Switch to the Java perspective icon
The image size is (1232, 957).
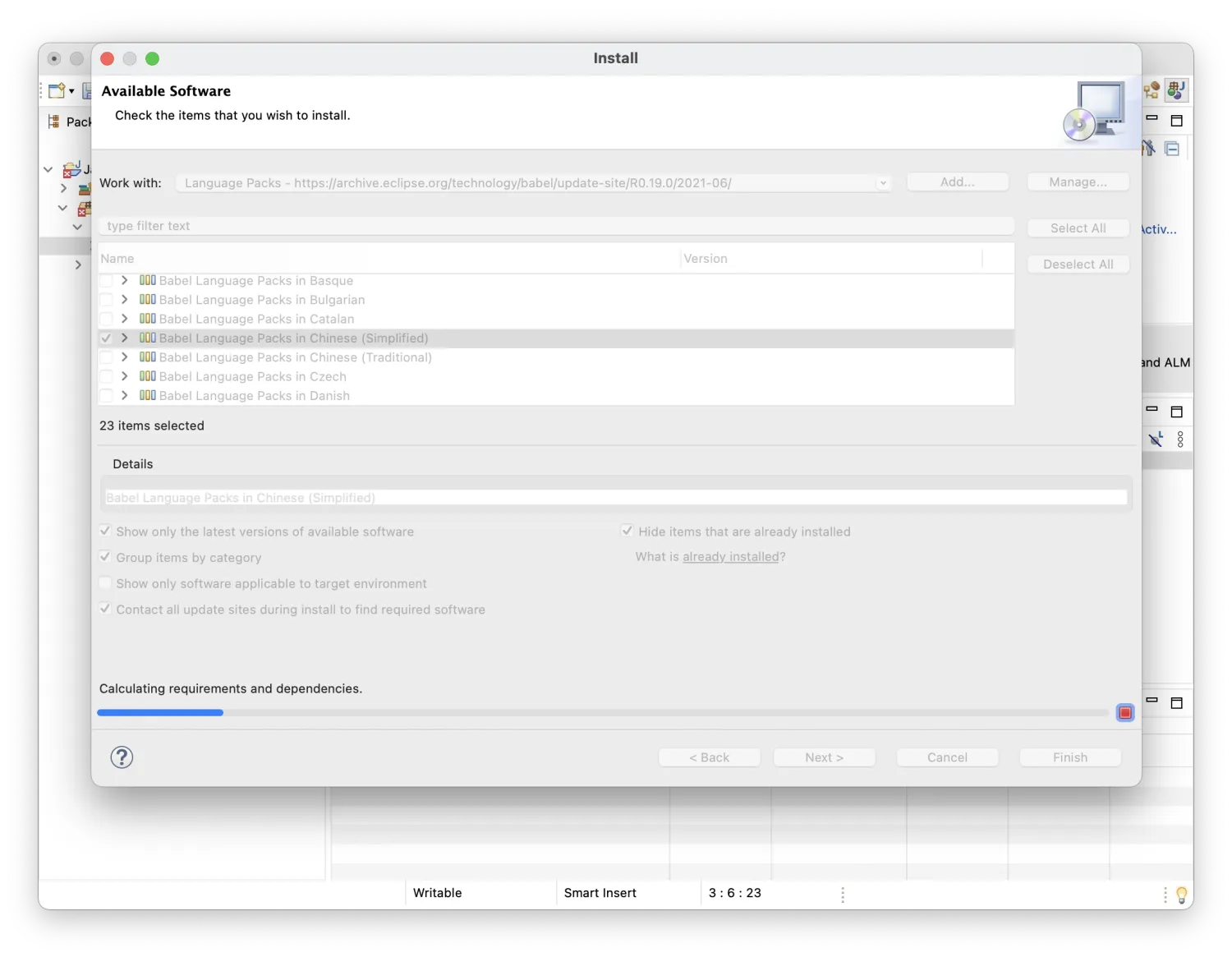(x=1176, y=90)
